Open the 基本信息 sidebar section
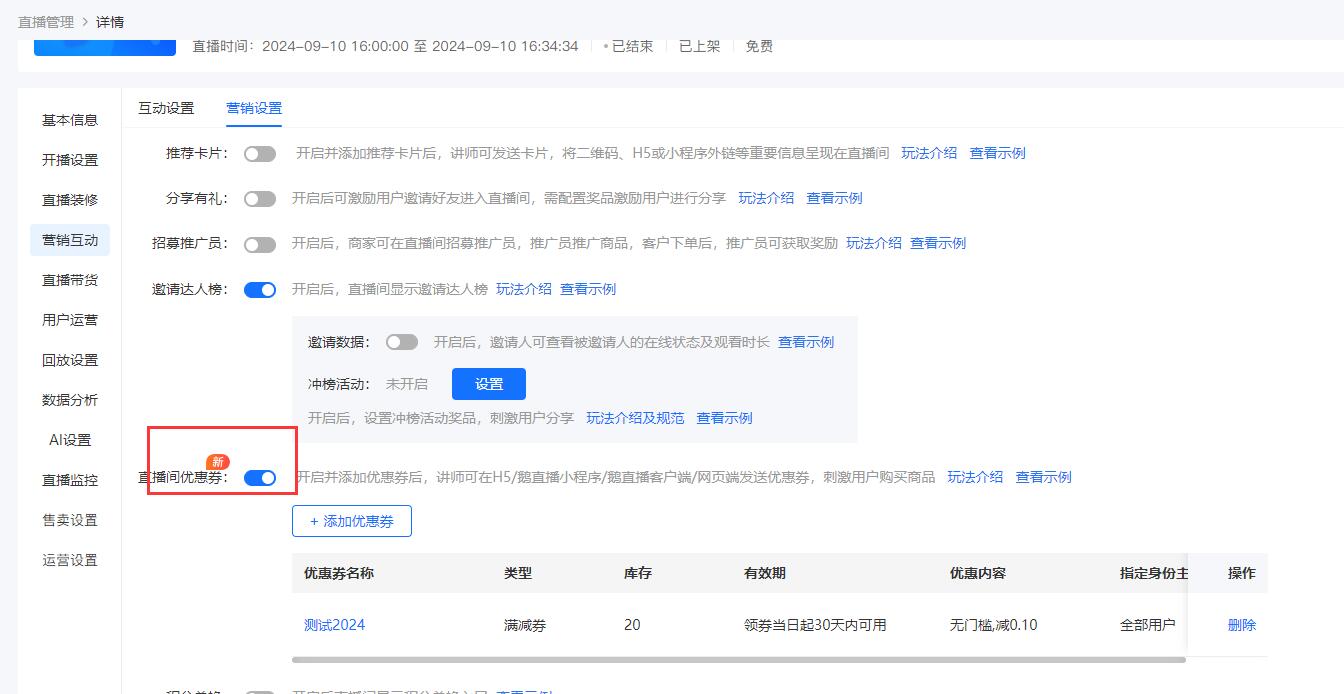 tap(69, 119)
